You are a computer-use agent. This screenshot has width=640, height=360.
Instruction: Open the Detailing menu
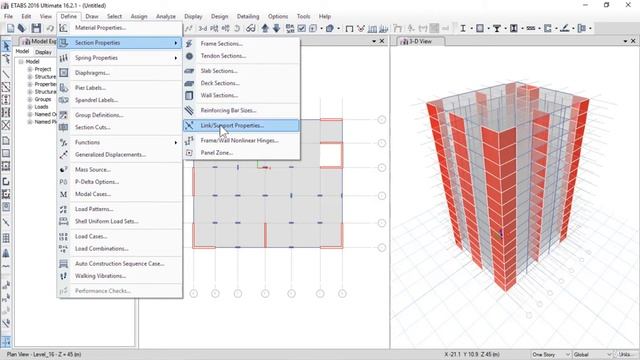[x=248, y=16]
